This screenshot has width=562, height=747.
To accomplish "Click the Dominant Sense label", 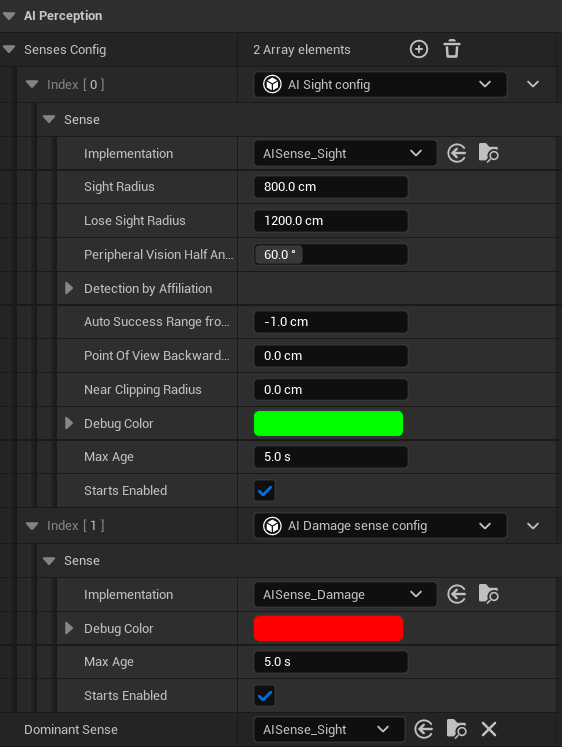I will (71, 729).
